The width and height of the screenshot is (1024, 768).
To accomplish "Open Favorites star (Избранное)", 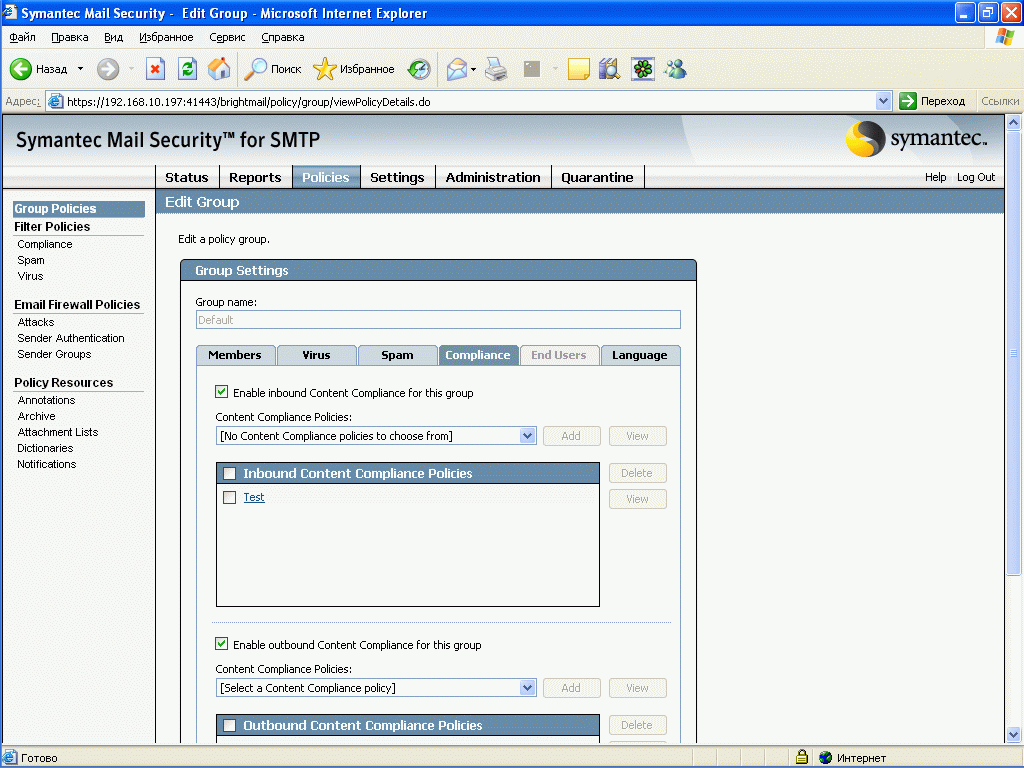I will 325,69.
